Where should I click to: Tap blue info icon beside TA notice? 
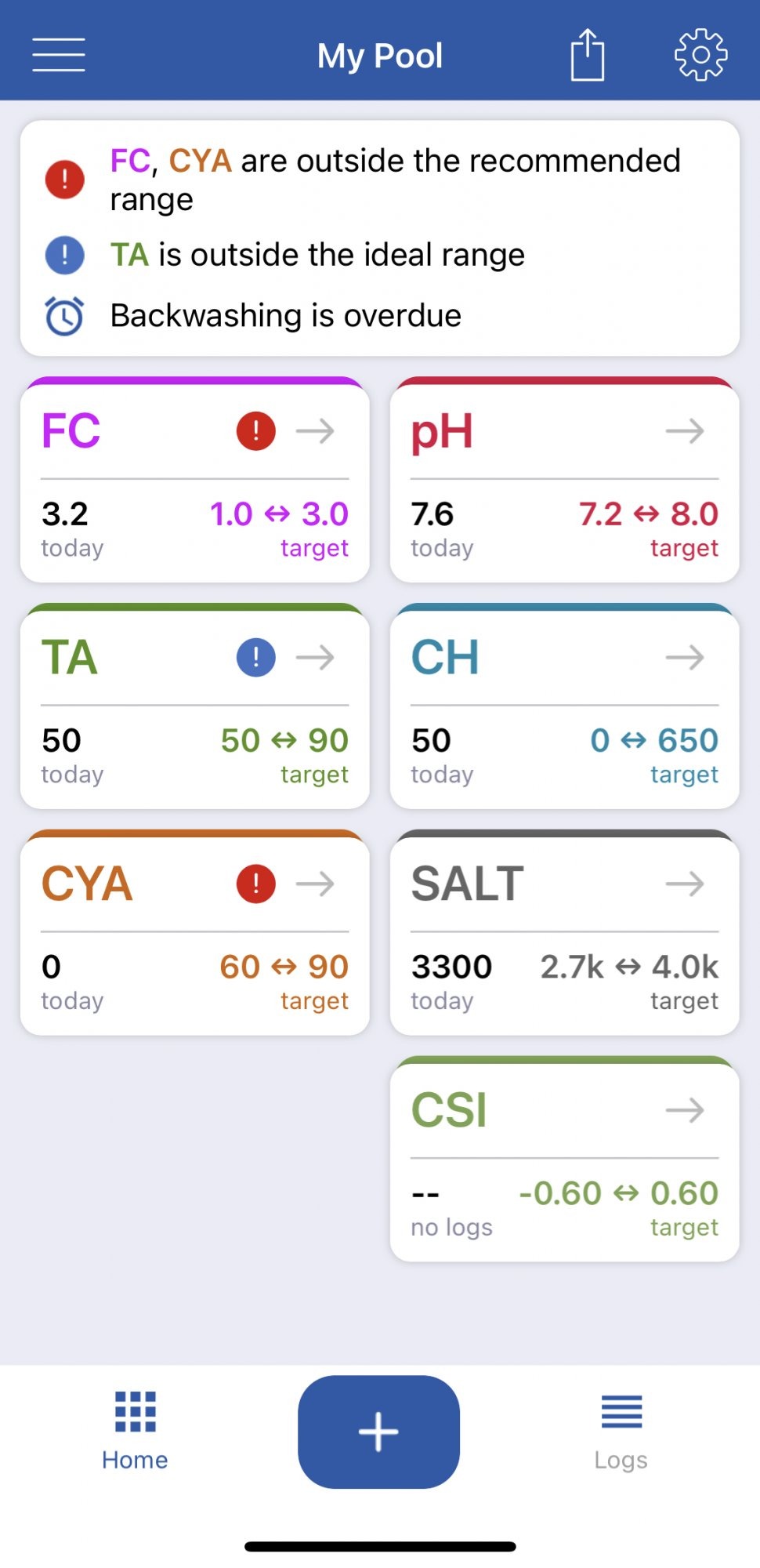[x=64, y=255]
